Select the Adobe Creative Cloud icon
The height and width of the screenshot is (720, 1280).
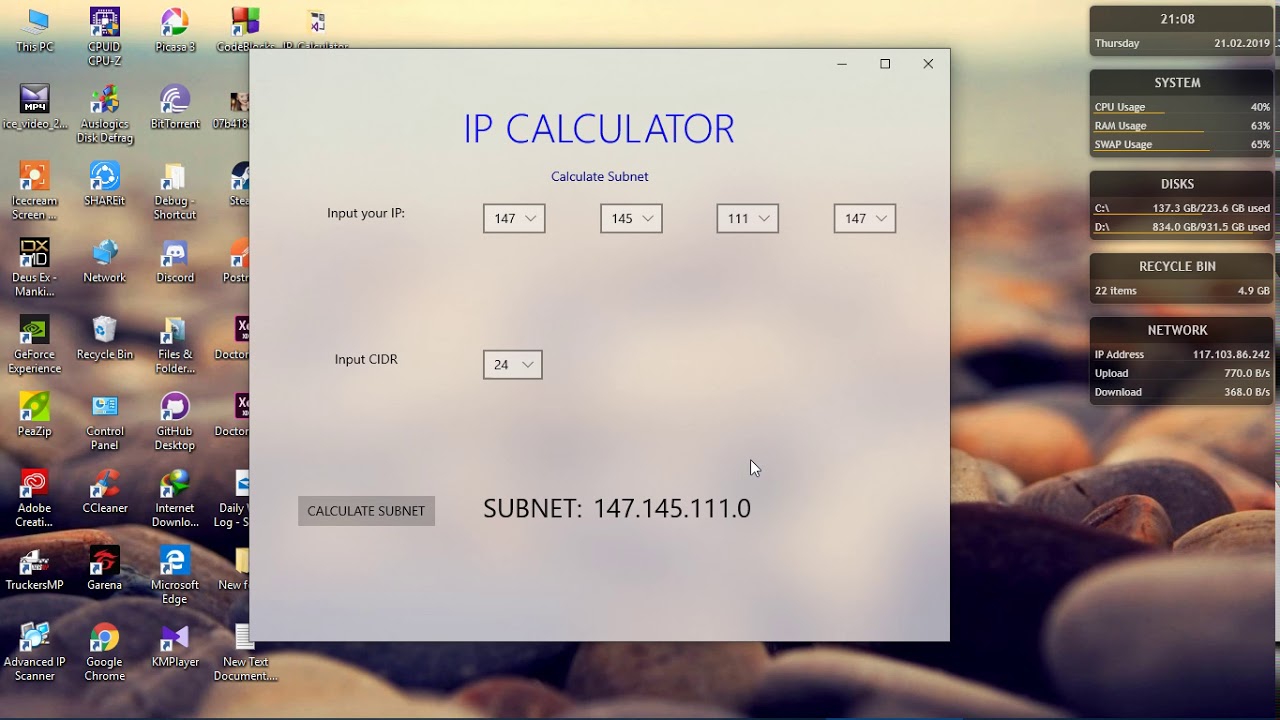pos(35,499)
